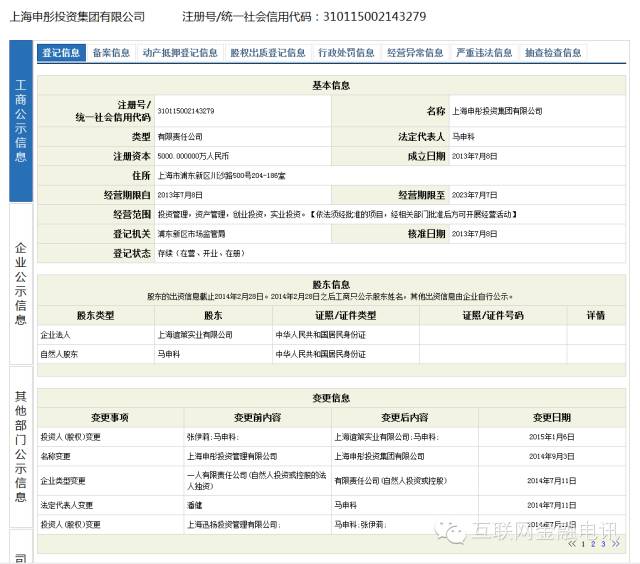640x564 pixels.
Task: Click the 经营范围 description text
Action: 337,214
